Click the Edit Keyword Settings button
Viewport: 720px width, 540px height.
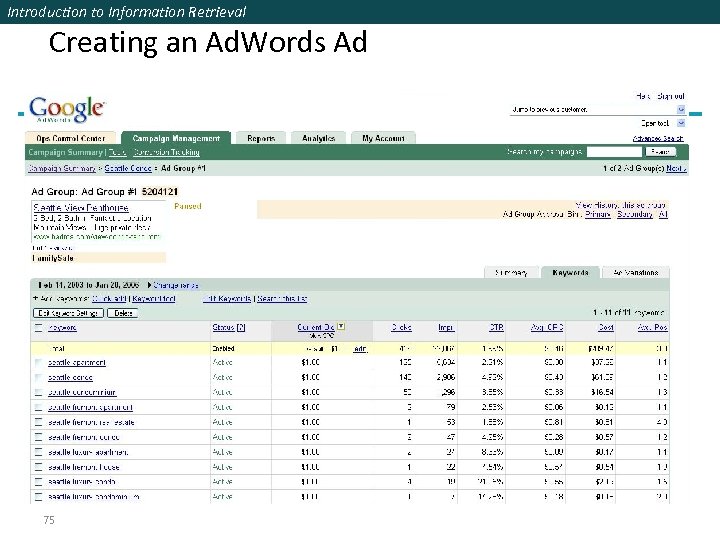tap(68, 313)
